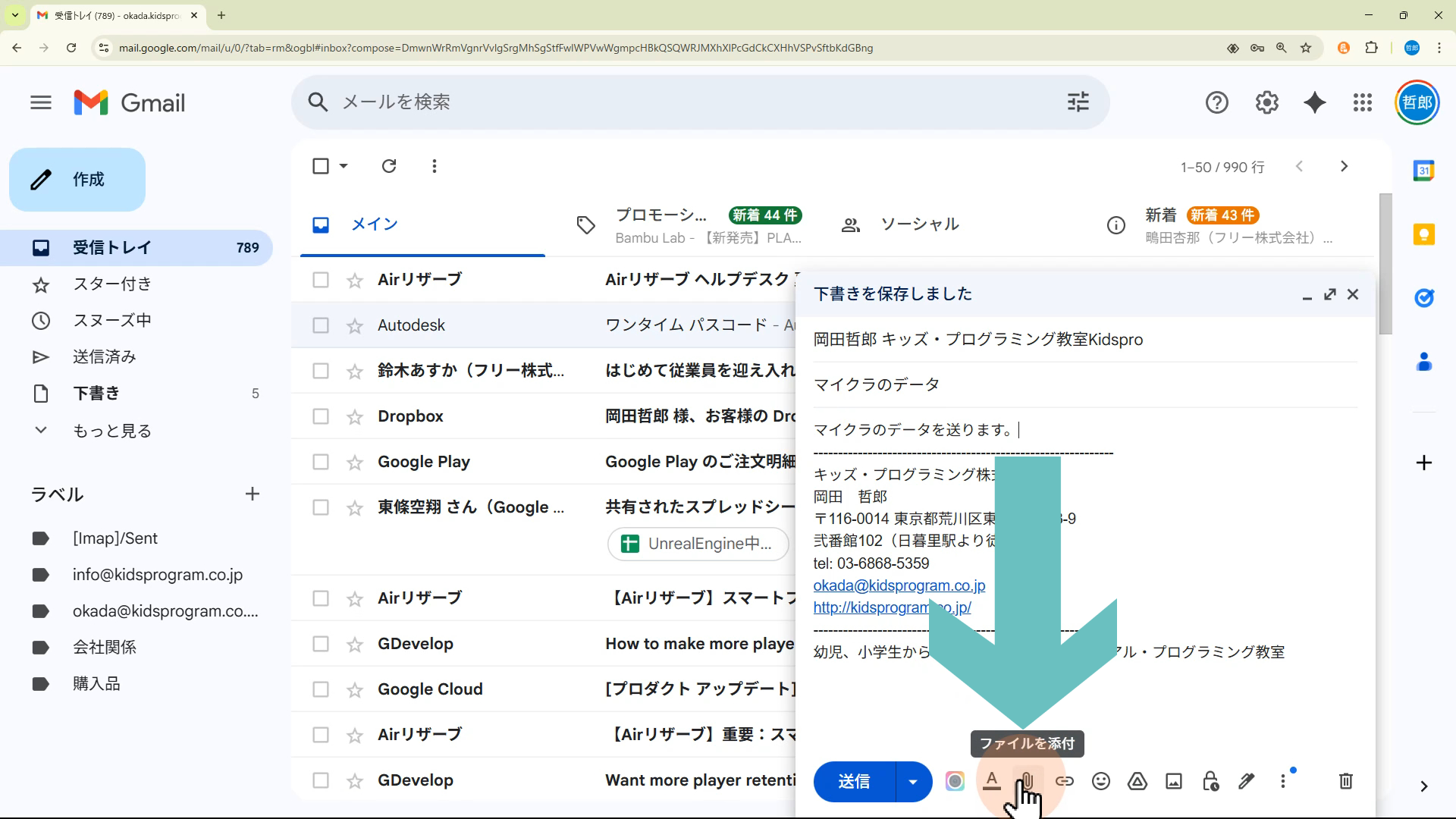Viewport: 1456px width, 819px height.
Task: Open 下書き folder in sidebar
Action: point(96,394)
